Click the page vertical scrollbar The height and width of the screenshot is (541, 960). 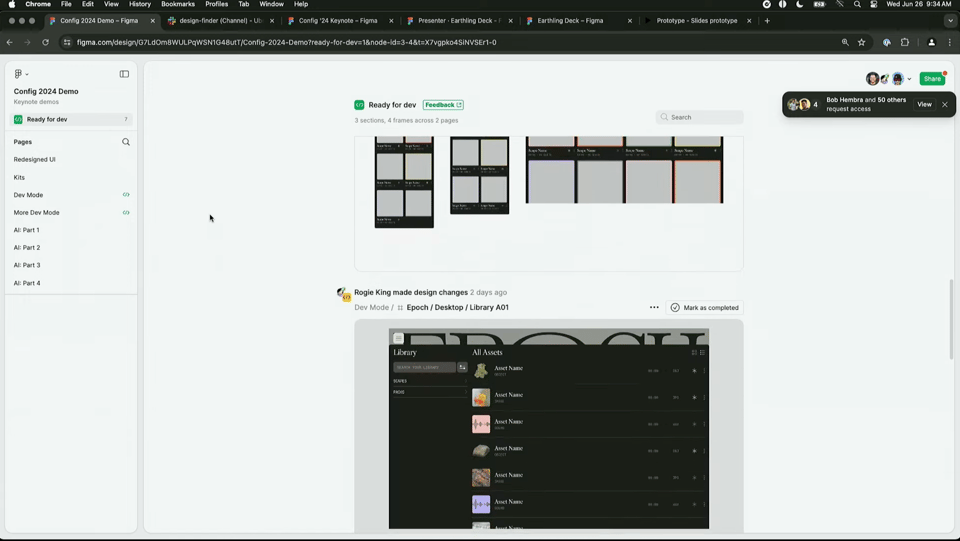click(951, 319)
